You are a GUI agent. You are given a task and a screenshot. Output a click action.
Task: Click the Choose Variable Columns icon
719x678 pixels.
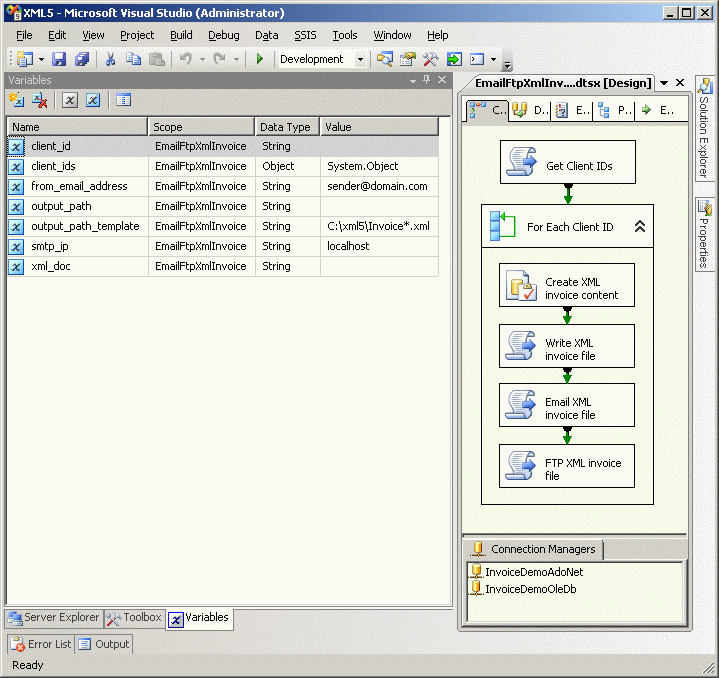[x=123, y=100]
